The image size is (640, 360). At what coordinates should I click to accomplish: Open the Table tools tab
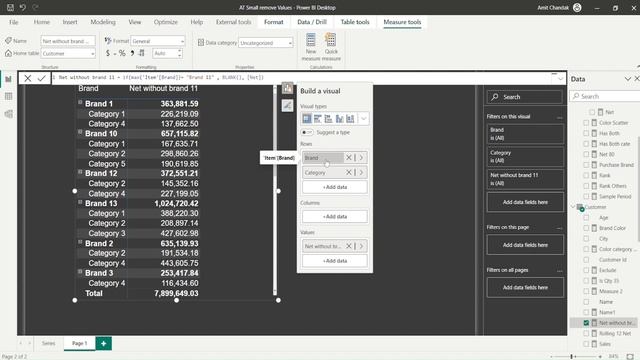[x=355, y=22]
